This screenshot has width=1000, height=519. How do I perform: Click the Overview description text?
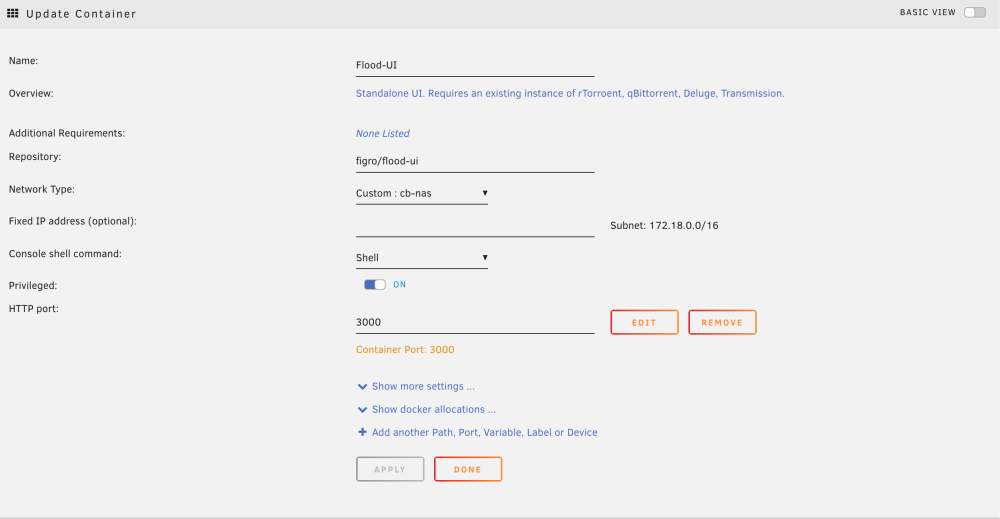coord(570,93)
